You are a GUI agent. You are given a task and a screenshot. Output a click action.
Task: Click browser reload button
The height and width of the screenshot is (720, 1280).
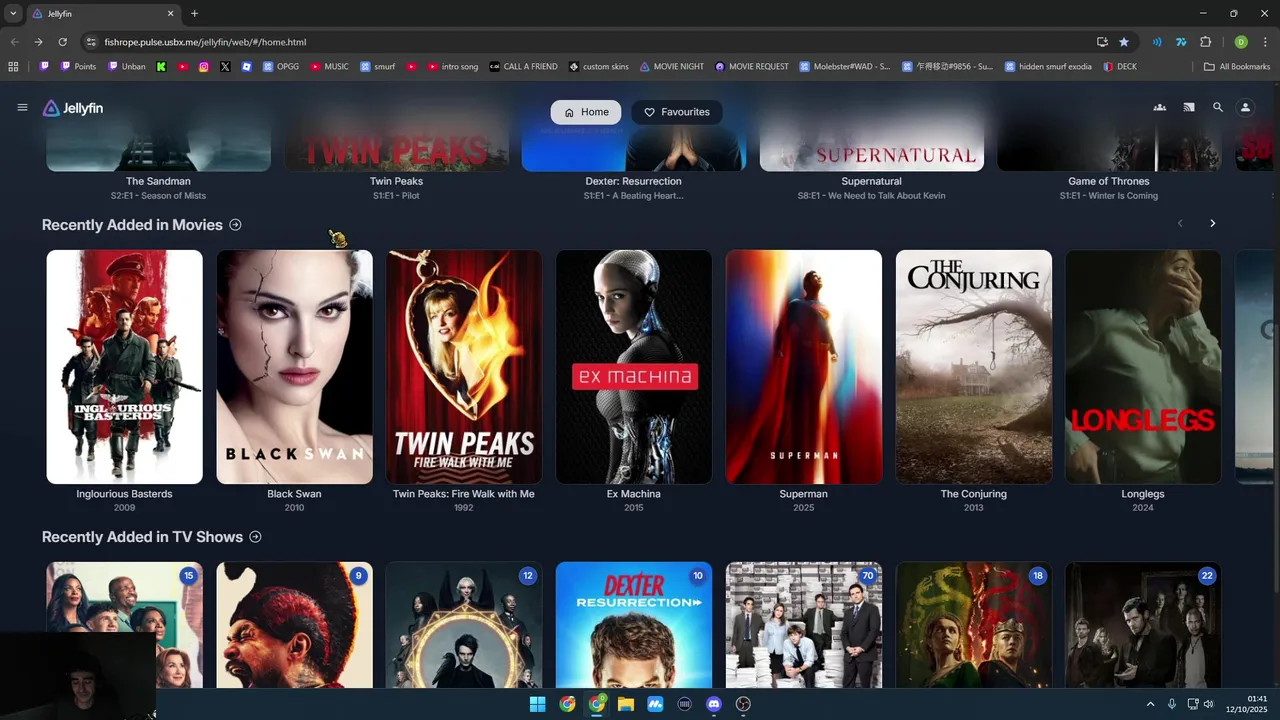coord(62,42)
